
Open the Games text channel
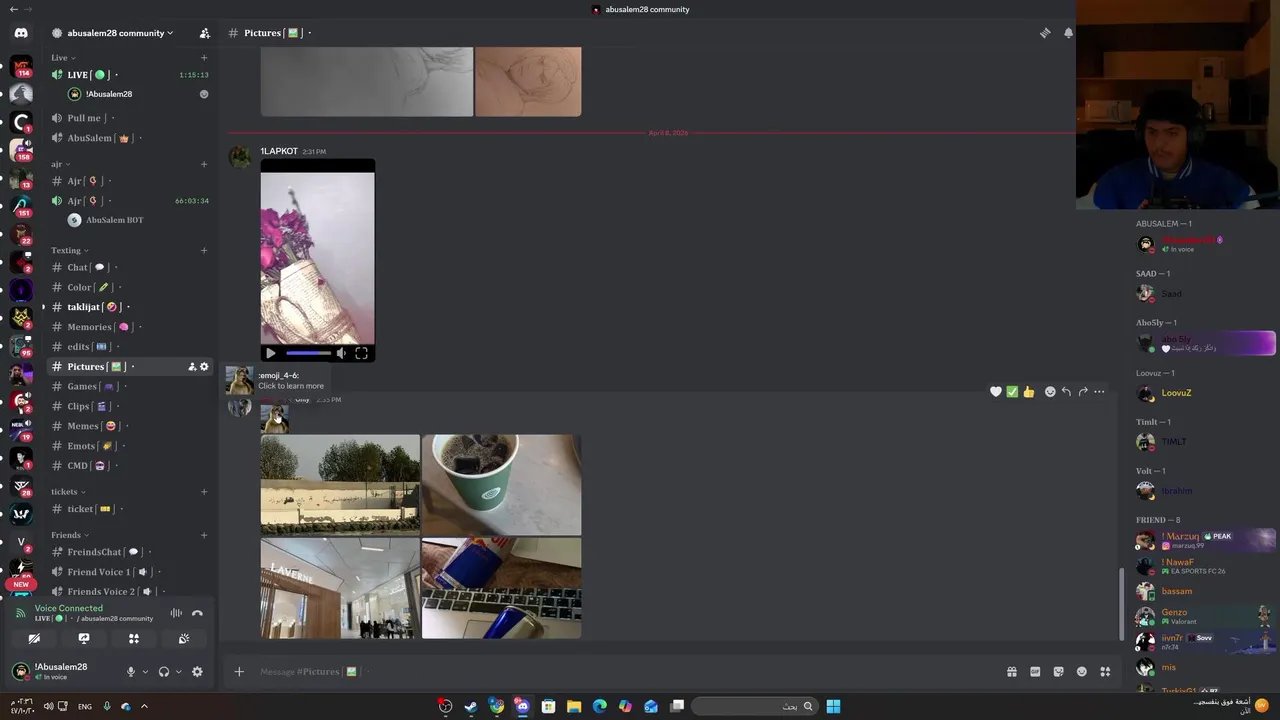(130, 386)
